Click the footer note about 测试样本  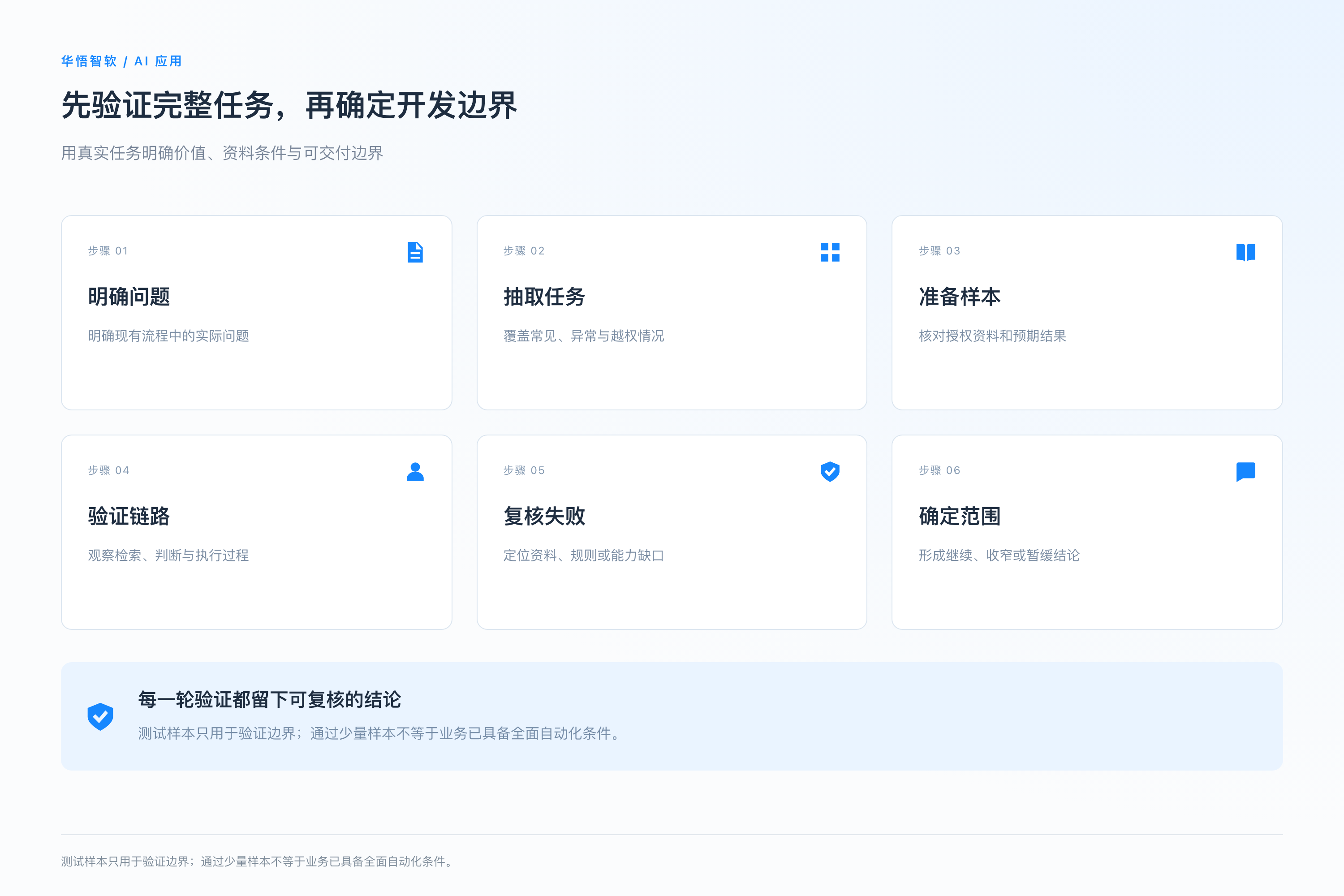click(258, 861)
